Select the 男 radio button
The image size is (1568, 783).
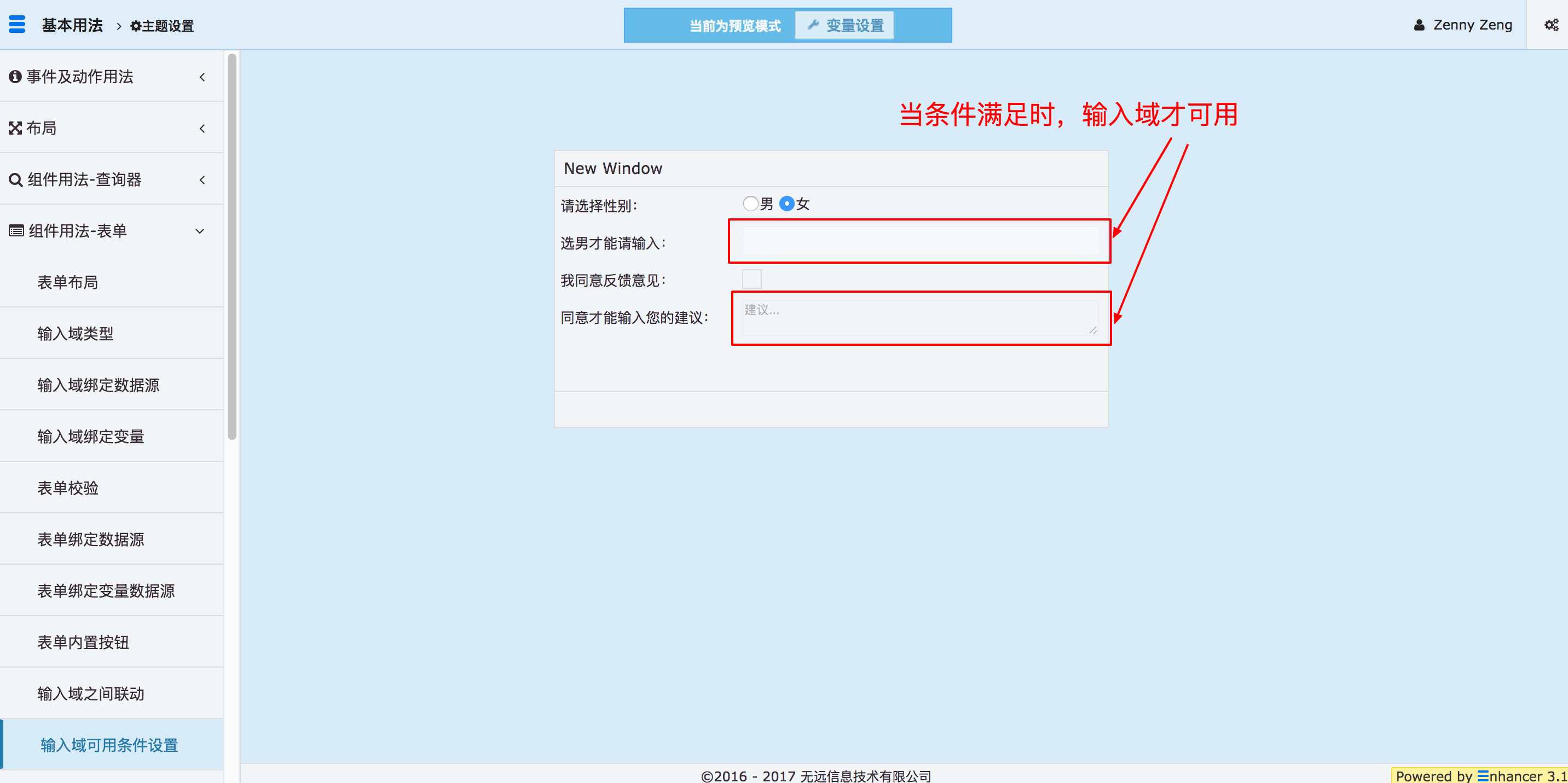pyautogui.click(x=750, y=204)
